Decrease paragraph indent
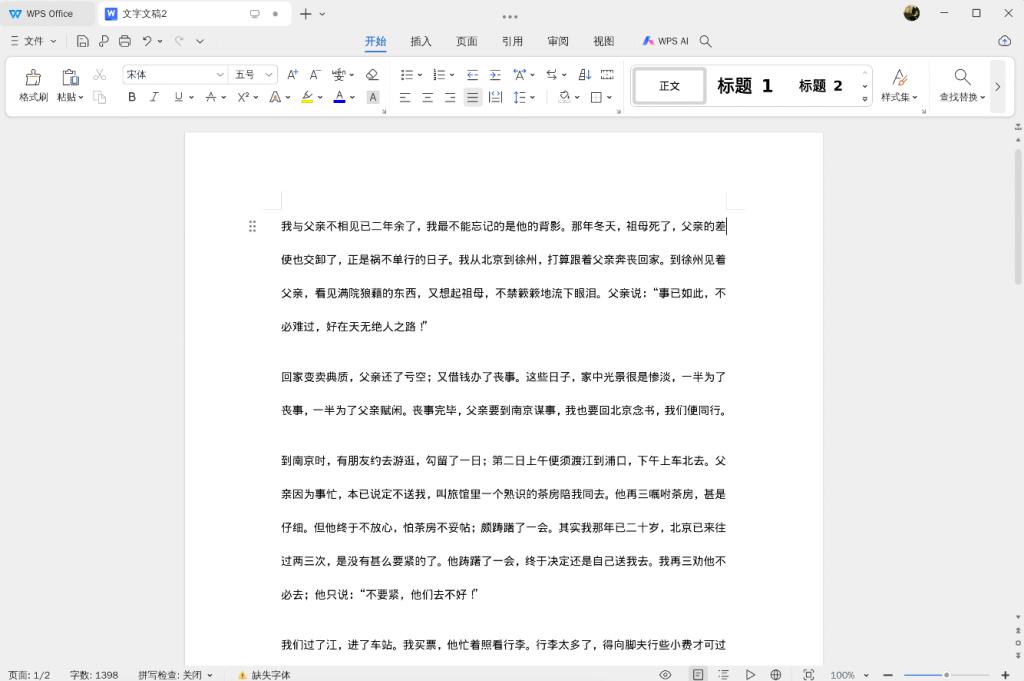Image resolution: width=1024 pixels, height=681 pixels. tap(472, 74)
